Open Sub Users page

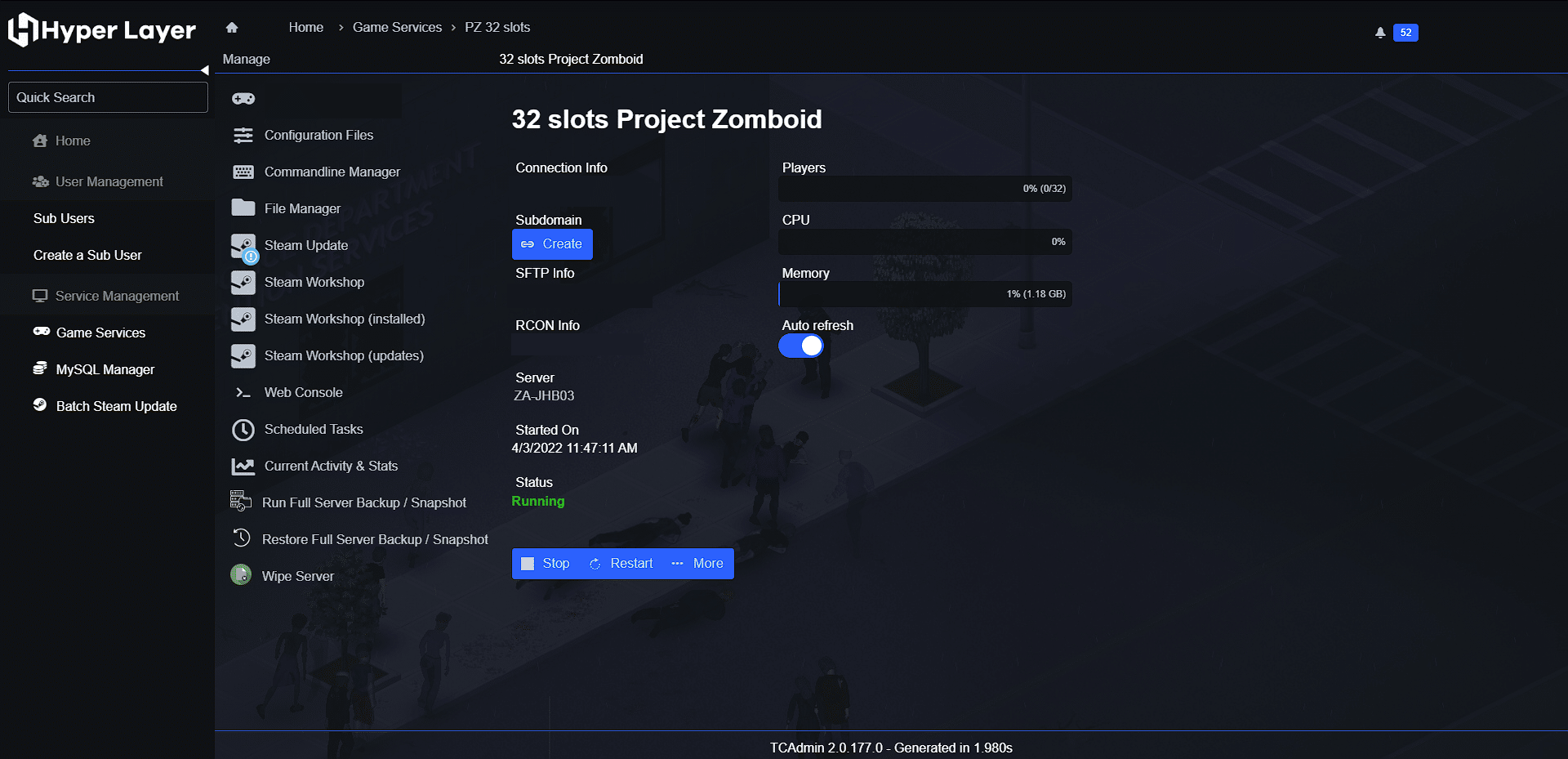64,218
